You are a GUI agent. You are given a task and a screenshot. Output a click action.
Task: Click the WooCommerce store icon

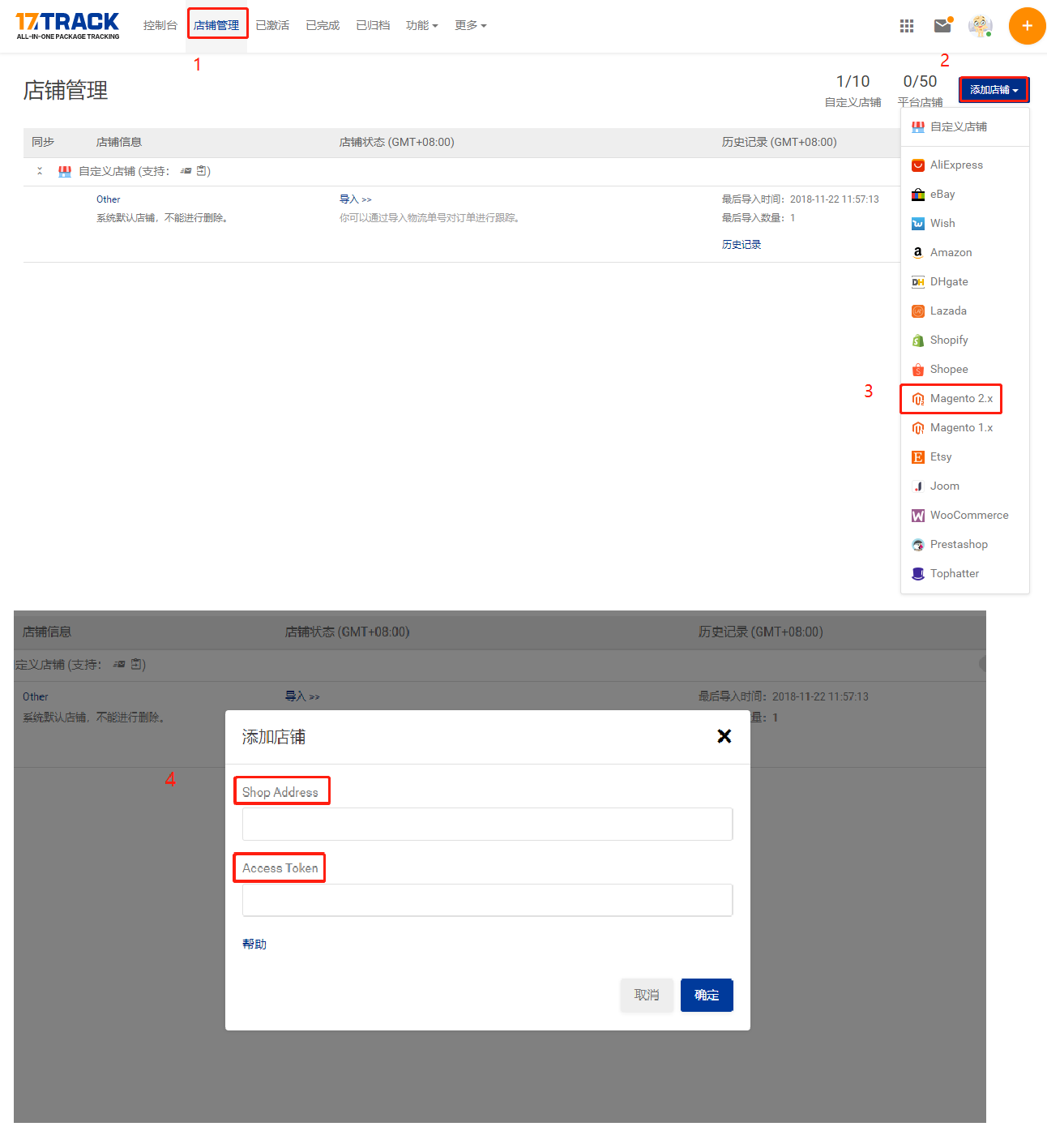coord(918,516)
